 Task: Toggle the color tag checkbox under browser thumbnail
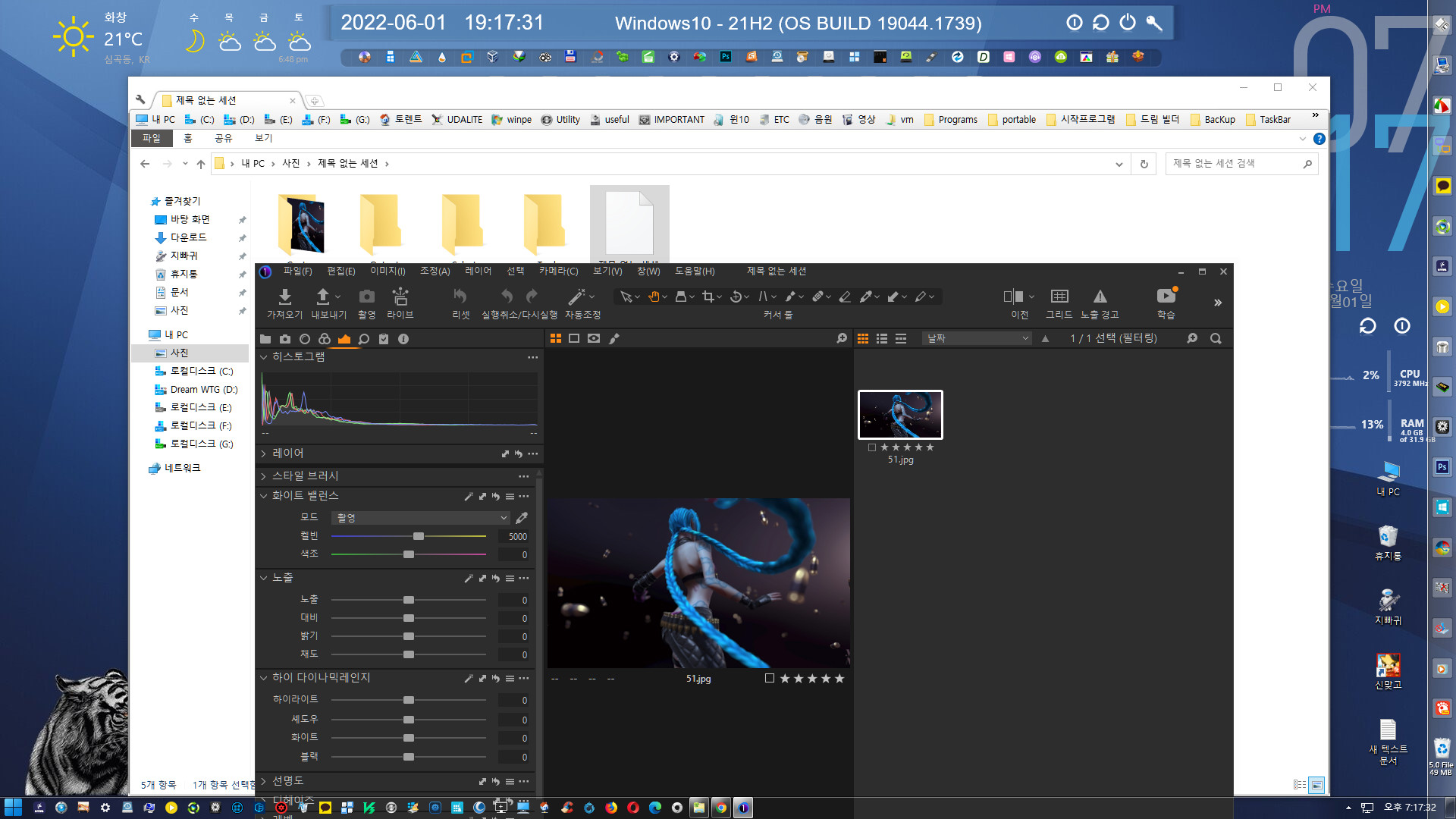872,447
